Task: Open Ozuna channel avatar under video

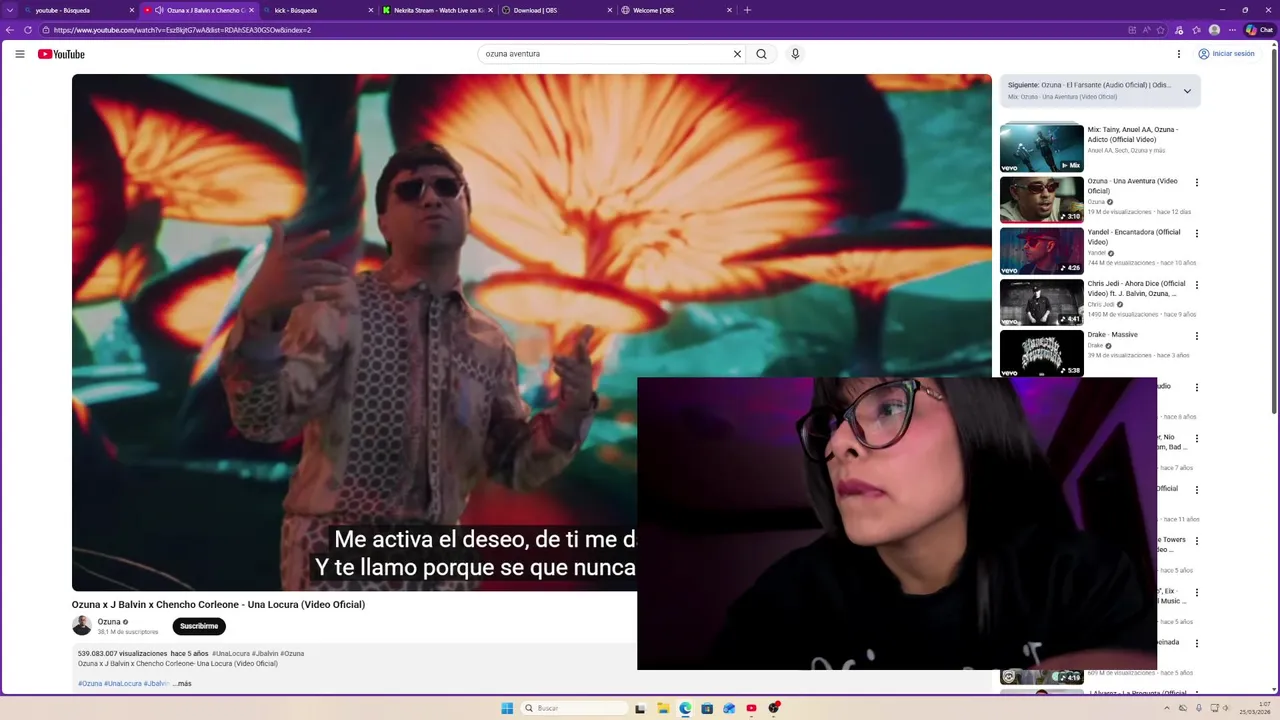Action: tap(82, 626)
